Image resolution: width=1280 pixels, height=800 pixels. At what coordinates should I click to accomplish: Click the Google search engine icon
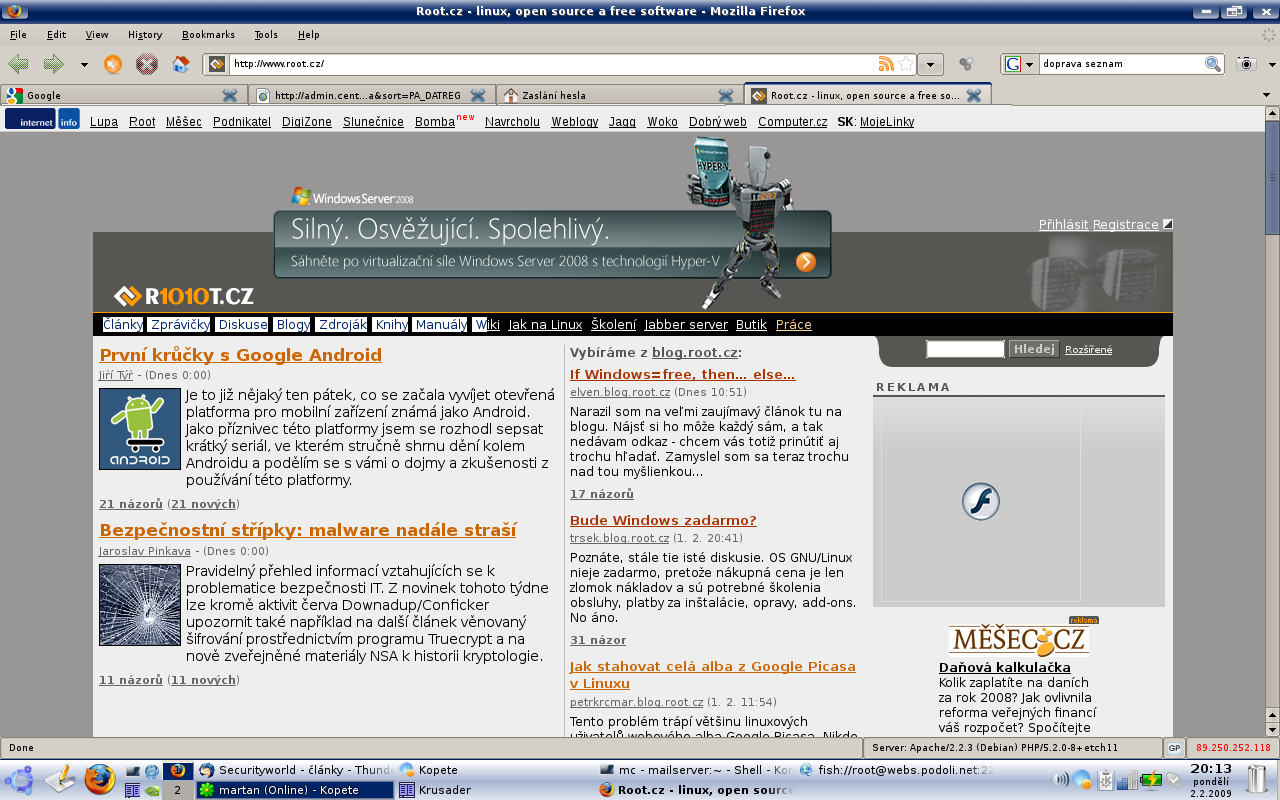(1013, 64)
